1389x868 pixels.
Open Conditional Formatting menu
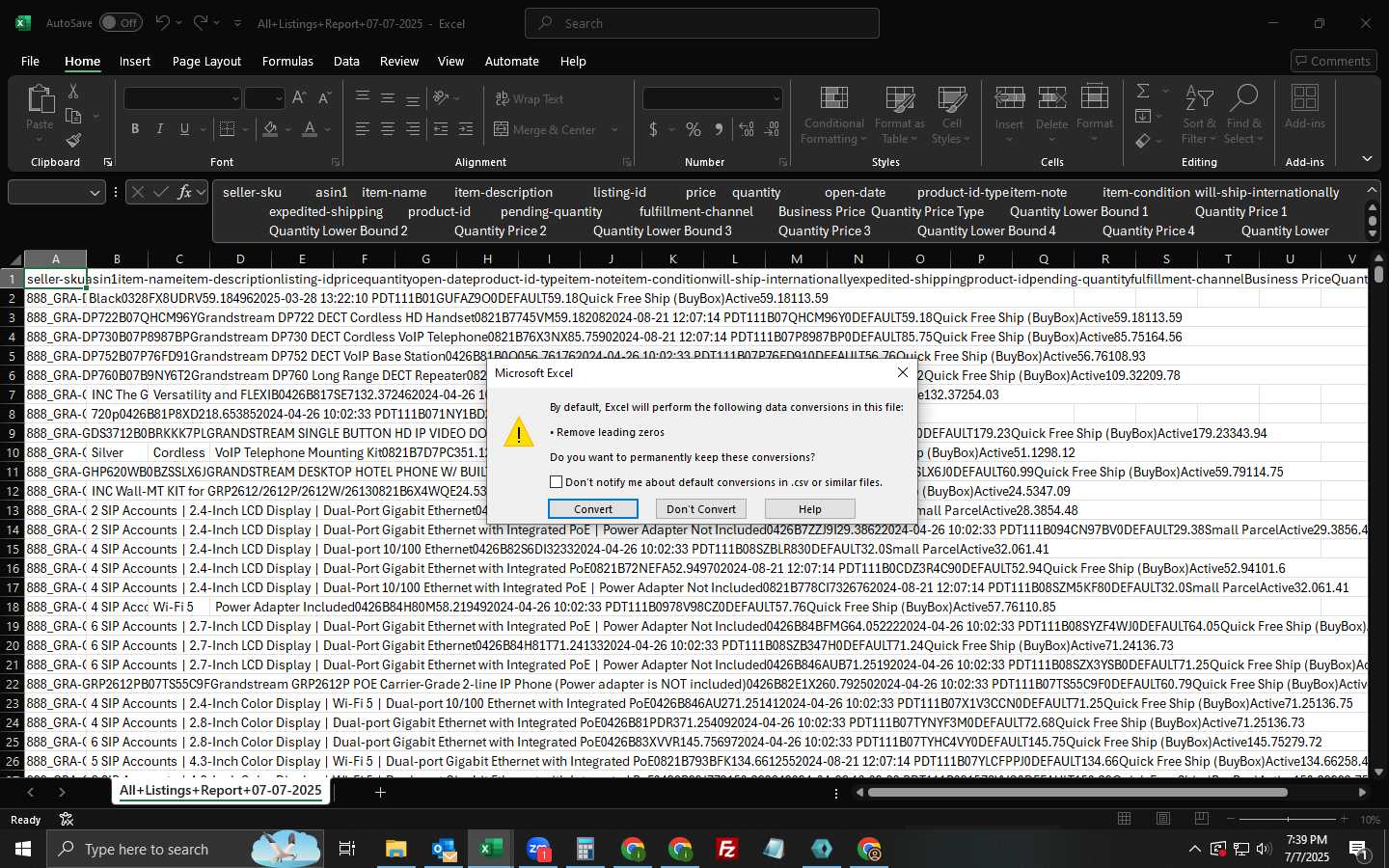(x=834, y=116)
